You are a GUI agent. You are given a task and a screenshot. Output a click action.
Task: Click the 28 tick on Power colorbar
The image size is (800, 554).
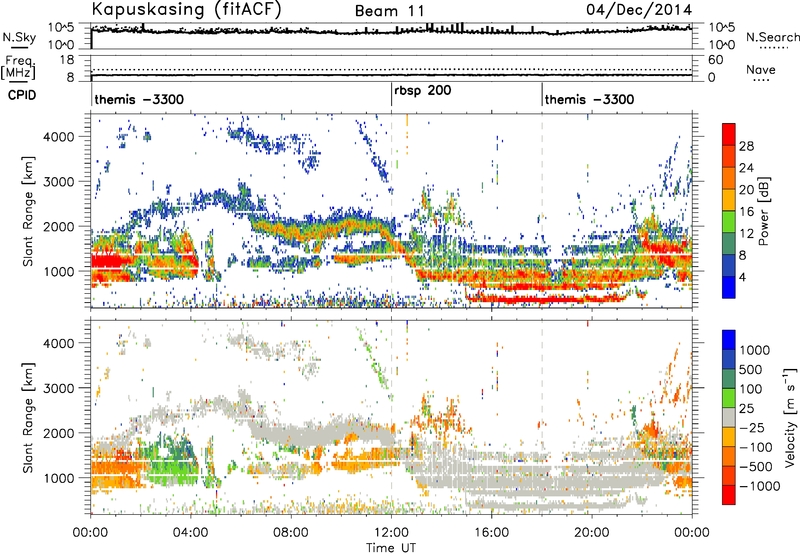tap(746, 146)
